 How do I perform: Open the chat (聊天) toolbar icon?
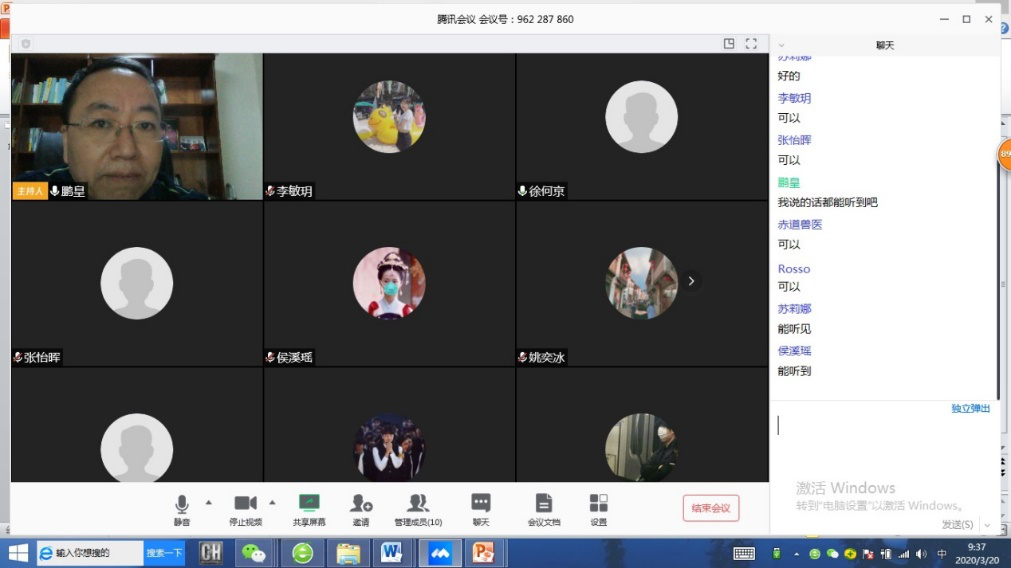click(x=481, y=507)
